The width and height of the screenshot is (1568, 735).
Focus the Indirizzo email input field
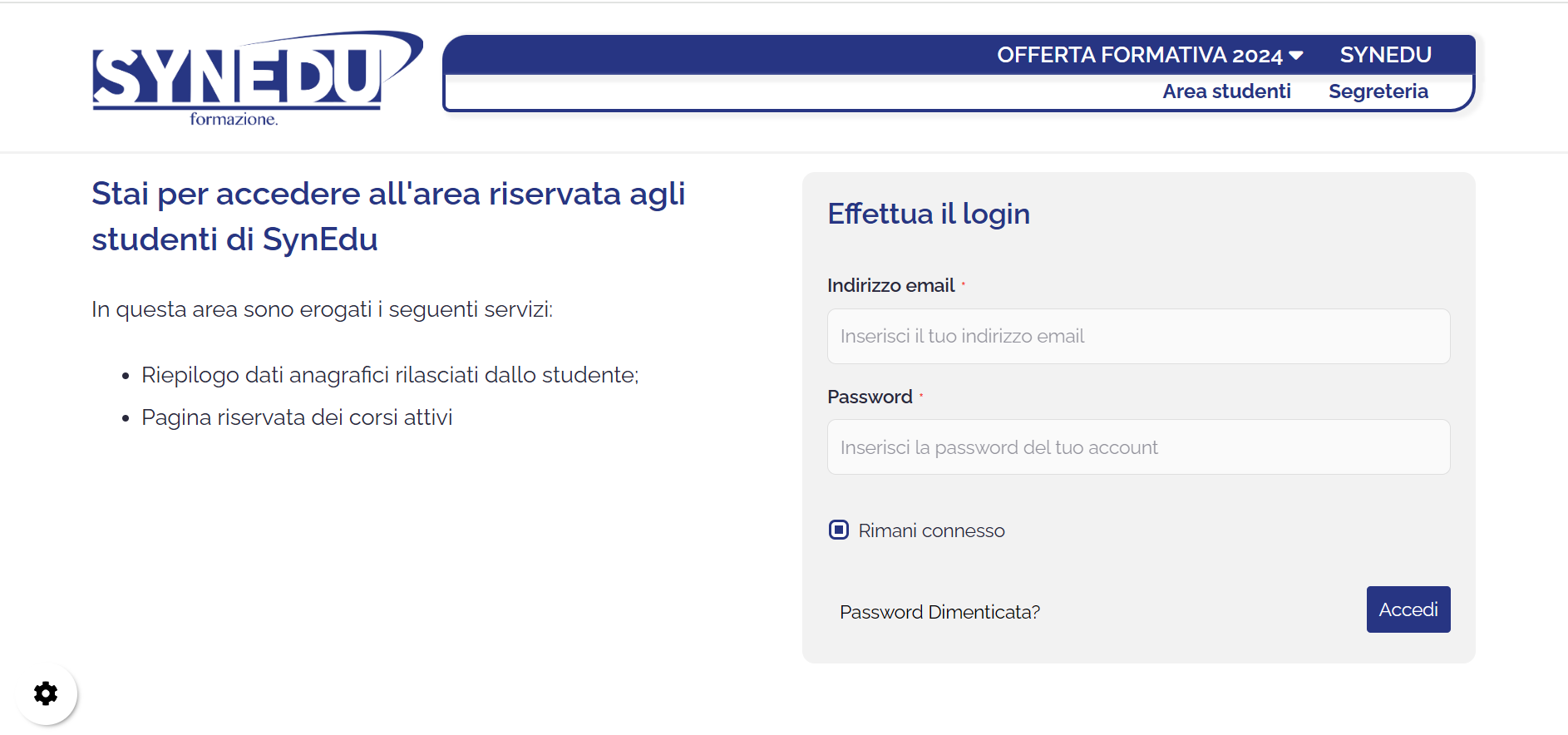click(1138, 337)
